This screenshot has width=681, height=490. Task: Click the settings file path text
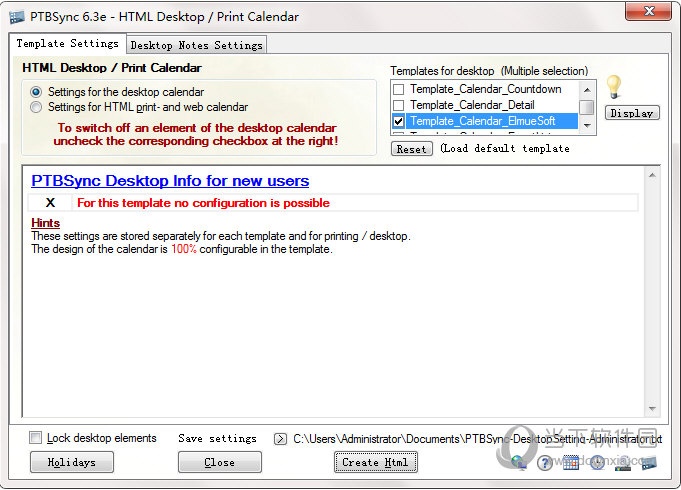(477, 439)
